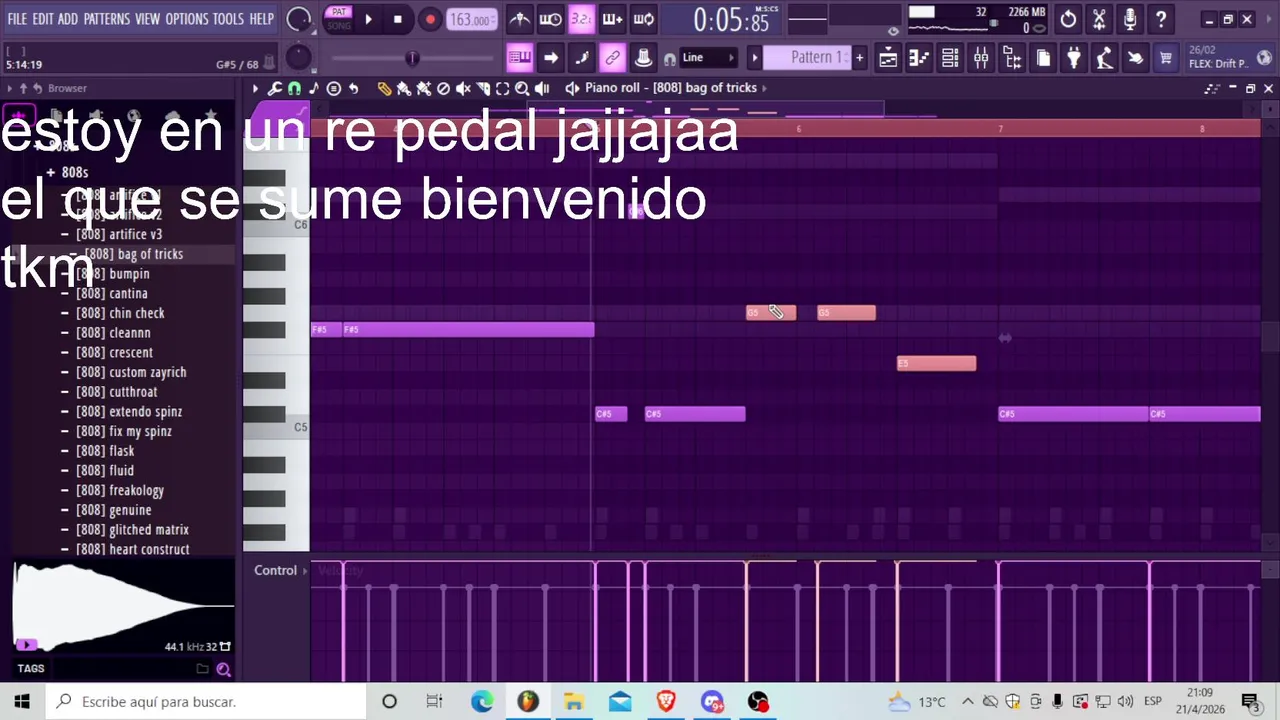The image size is (1280, 720).
Task: Disable multilink to controllers
Action: pos(612,58)
